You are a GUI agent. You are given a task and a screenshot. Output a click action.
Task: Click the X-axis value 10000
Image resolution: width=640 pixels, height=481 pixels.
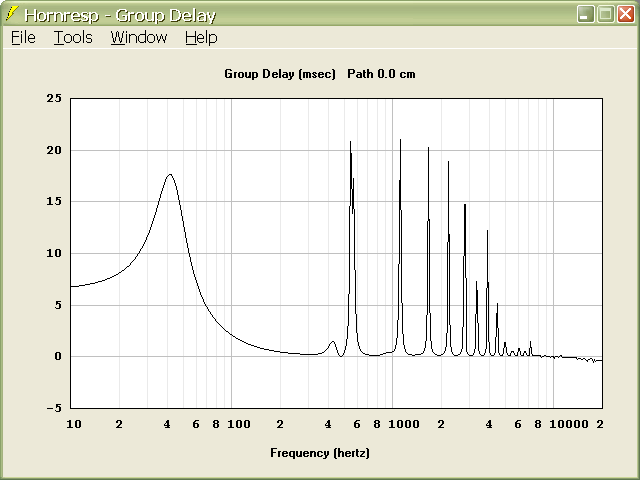(569, 424)
